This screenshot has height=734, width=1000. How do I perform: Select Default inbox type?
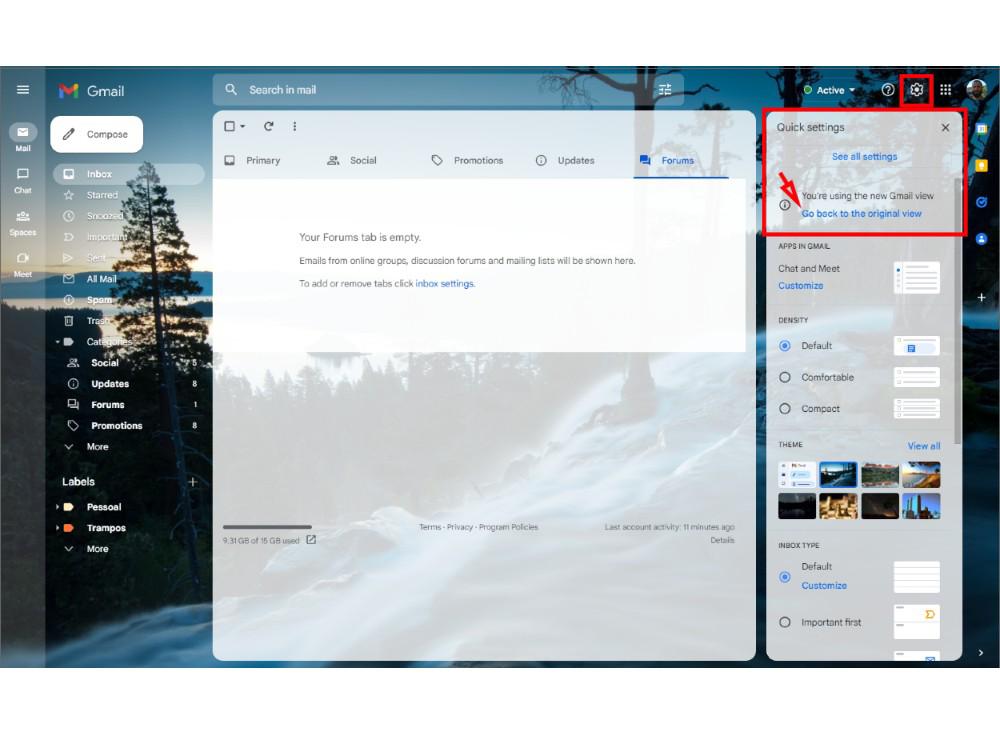pos(784,577)
